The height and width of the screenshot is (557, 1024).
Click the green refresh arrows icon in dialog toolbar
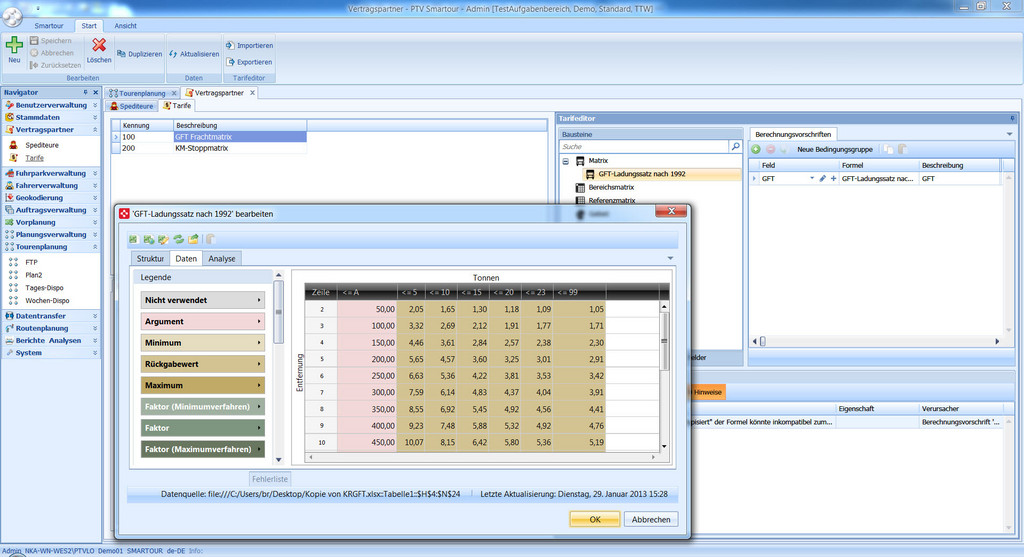click(178, 239)
